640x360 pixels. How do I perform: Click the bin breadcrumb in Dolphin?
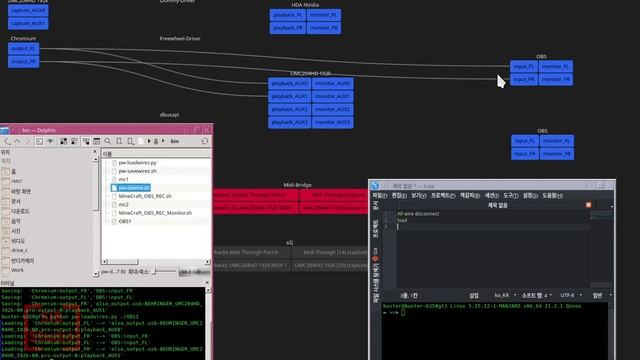click(175, 141)
